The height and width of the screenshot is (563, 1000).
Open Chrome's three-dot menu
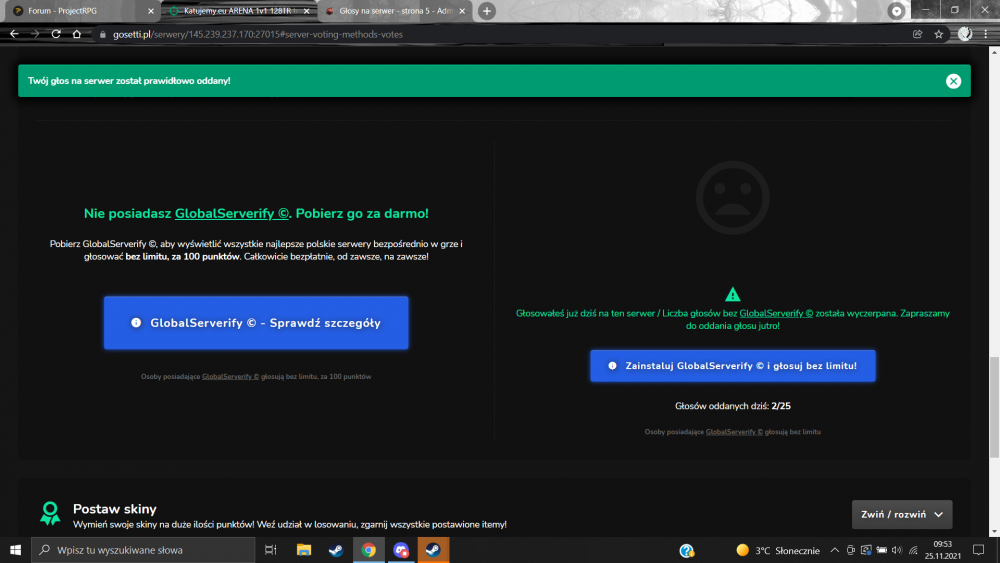coord(986,34)
